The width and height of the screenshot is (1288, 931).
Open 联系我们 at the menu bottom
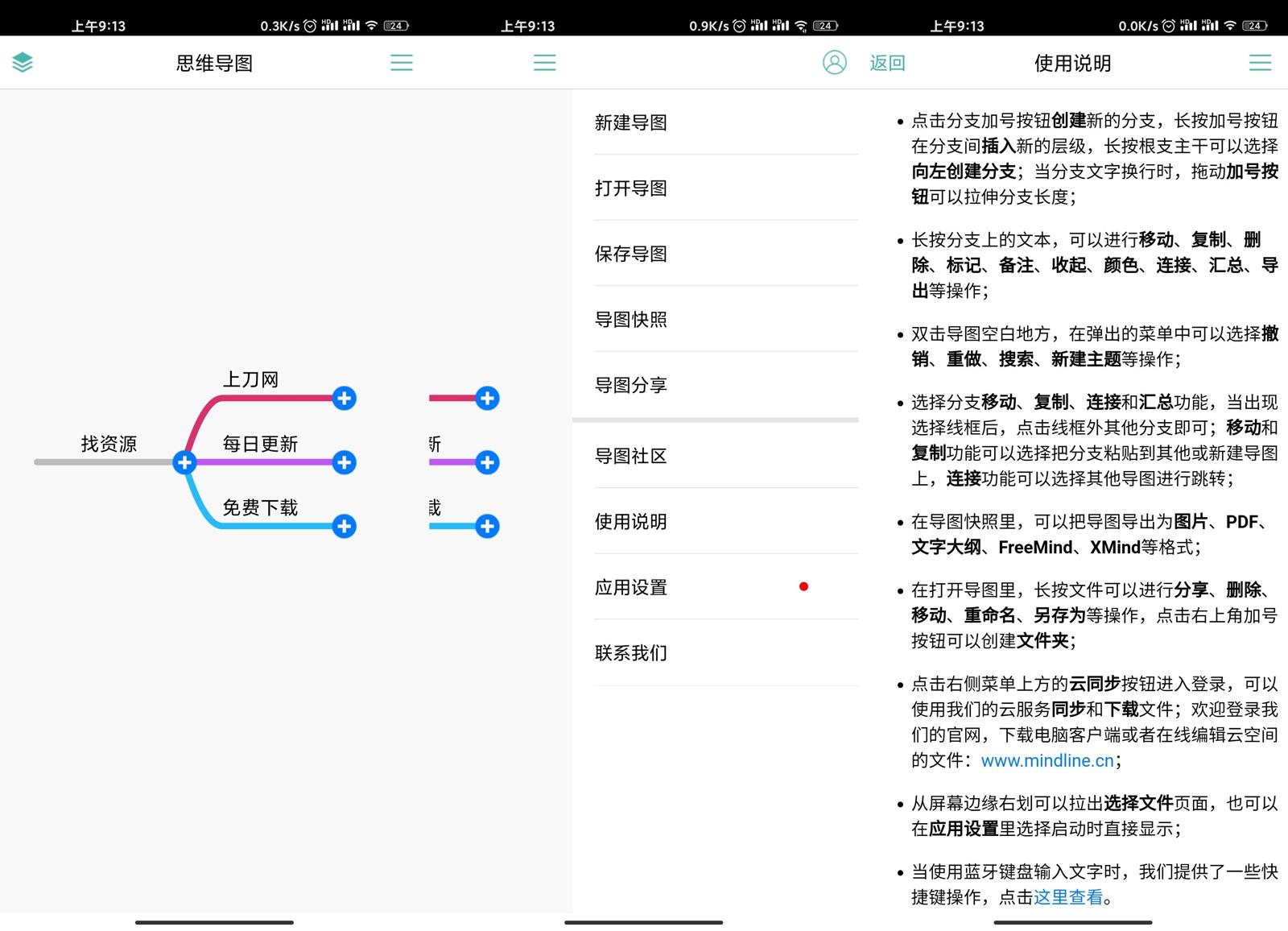point(632,653)
